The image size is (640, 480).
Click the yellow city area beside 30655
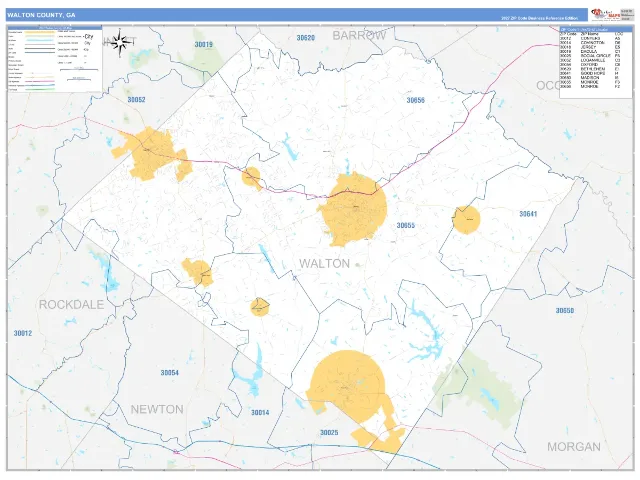click(353, 209)
